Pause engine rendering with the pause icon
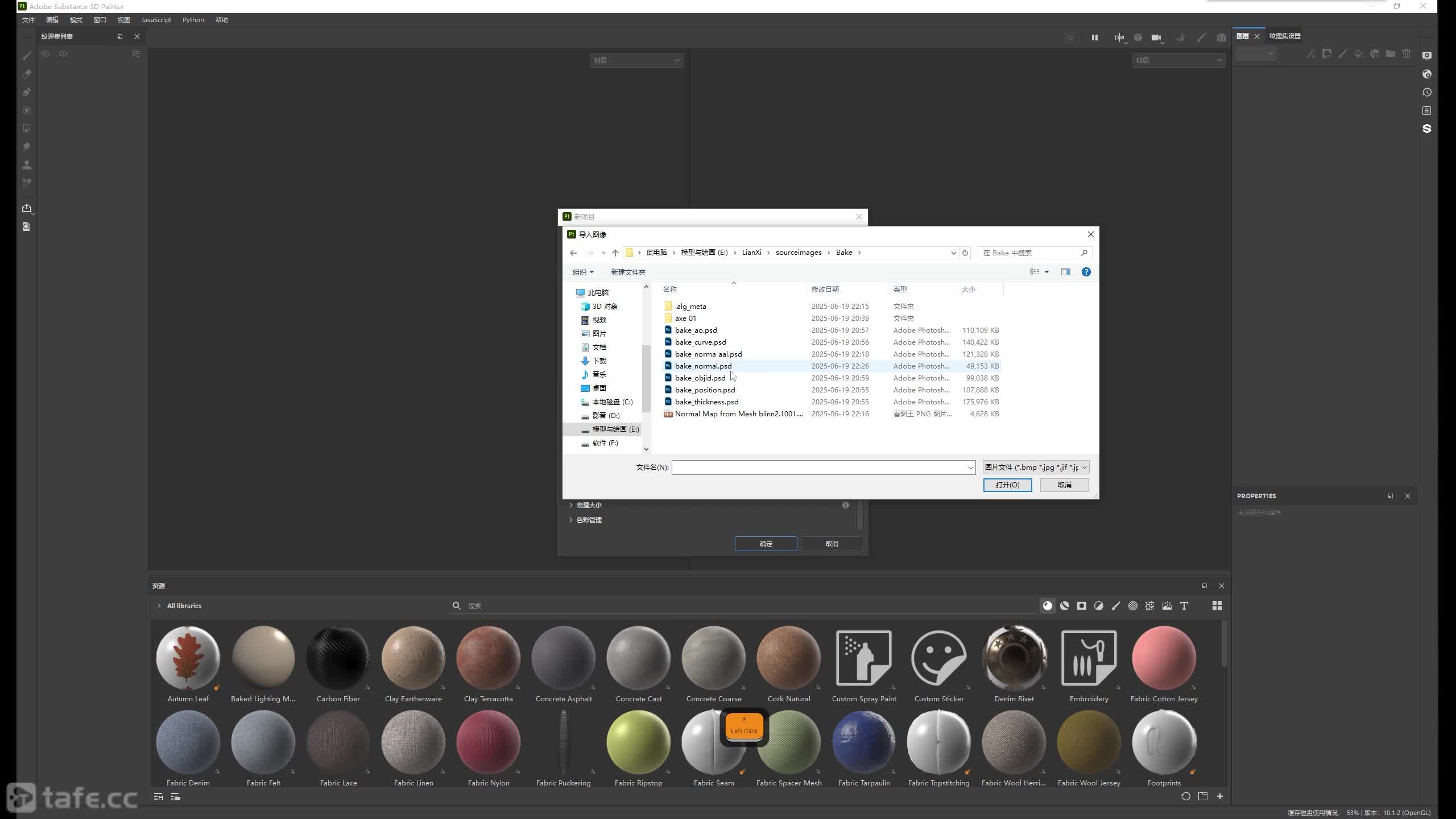The height and width of the screenshot is (819, 1456). (x=1094, y=38)
